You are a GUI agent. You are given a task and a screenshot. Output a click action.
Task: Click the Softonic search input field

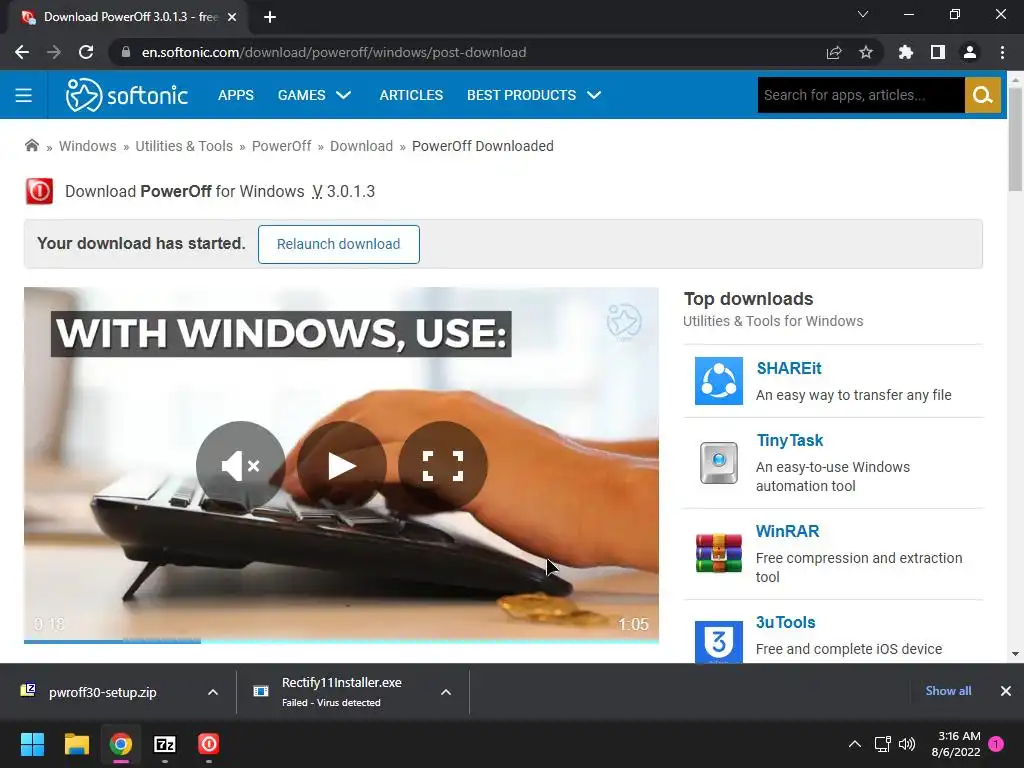point(861,95)
